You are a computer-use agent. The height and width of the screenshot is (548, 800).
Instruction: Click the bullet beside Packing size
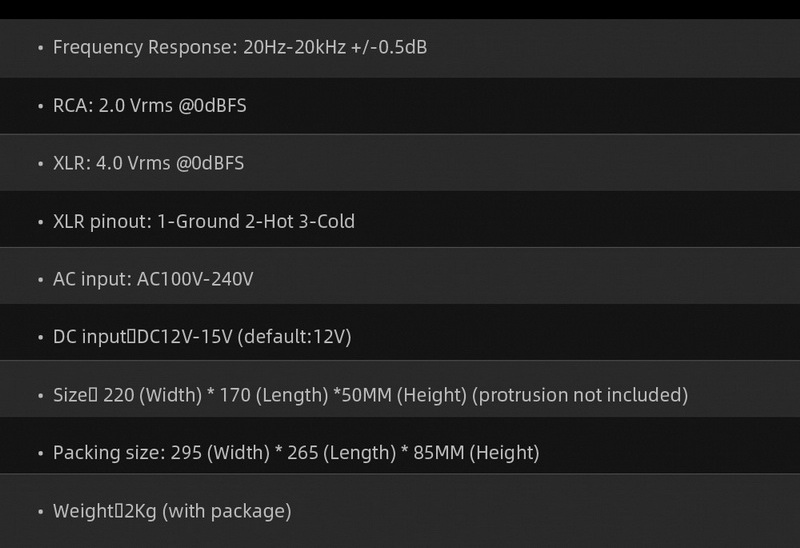click(x=40, y=454)
